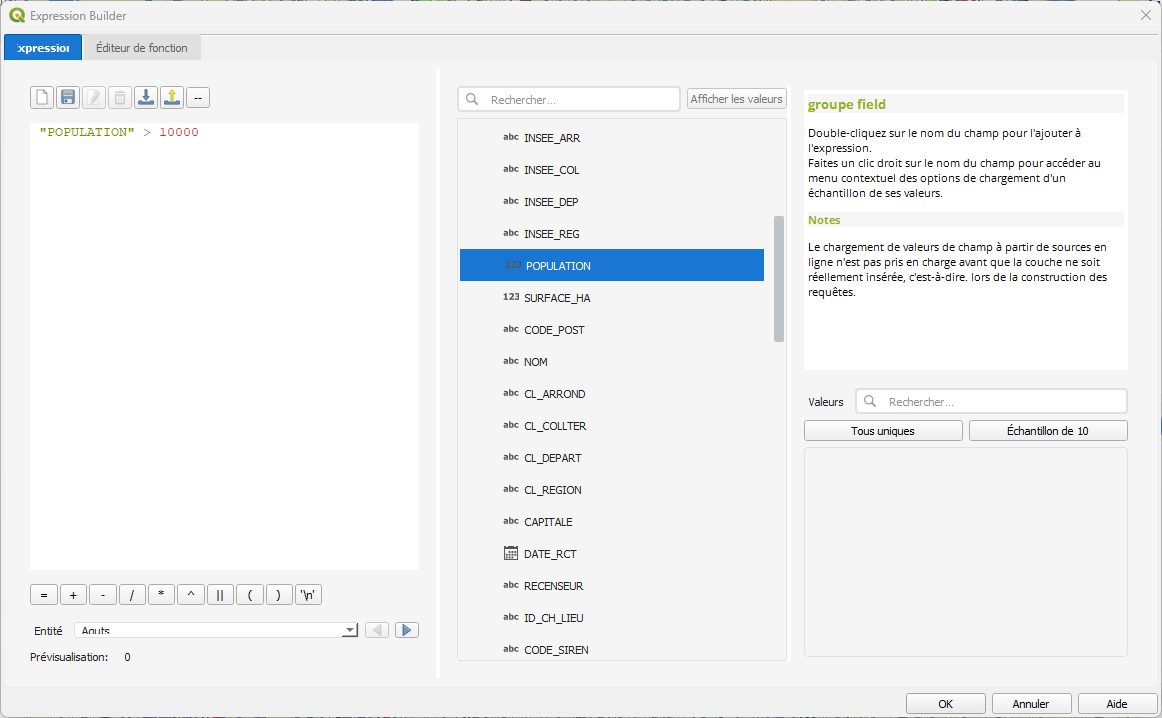Export expressions using the up-arrow icon
This screenshot has width=1162, height=718.
coord(171,97)
